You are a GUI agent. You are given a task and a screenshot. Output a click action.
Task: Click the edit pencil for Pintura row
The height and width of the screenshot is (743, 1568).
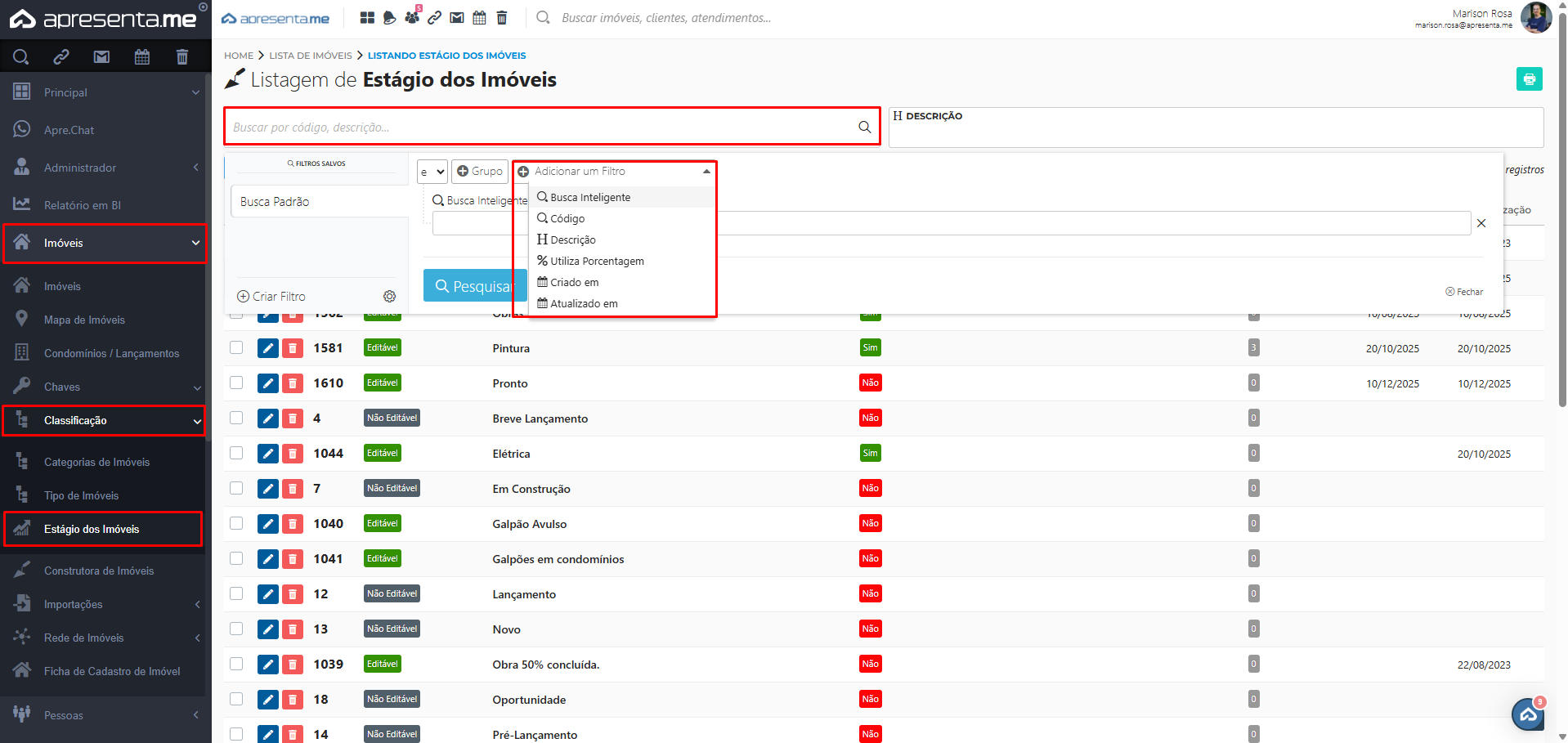(x=267, y=348)
